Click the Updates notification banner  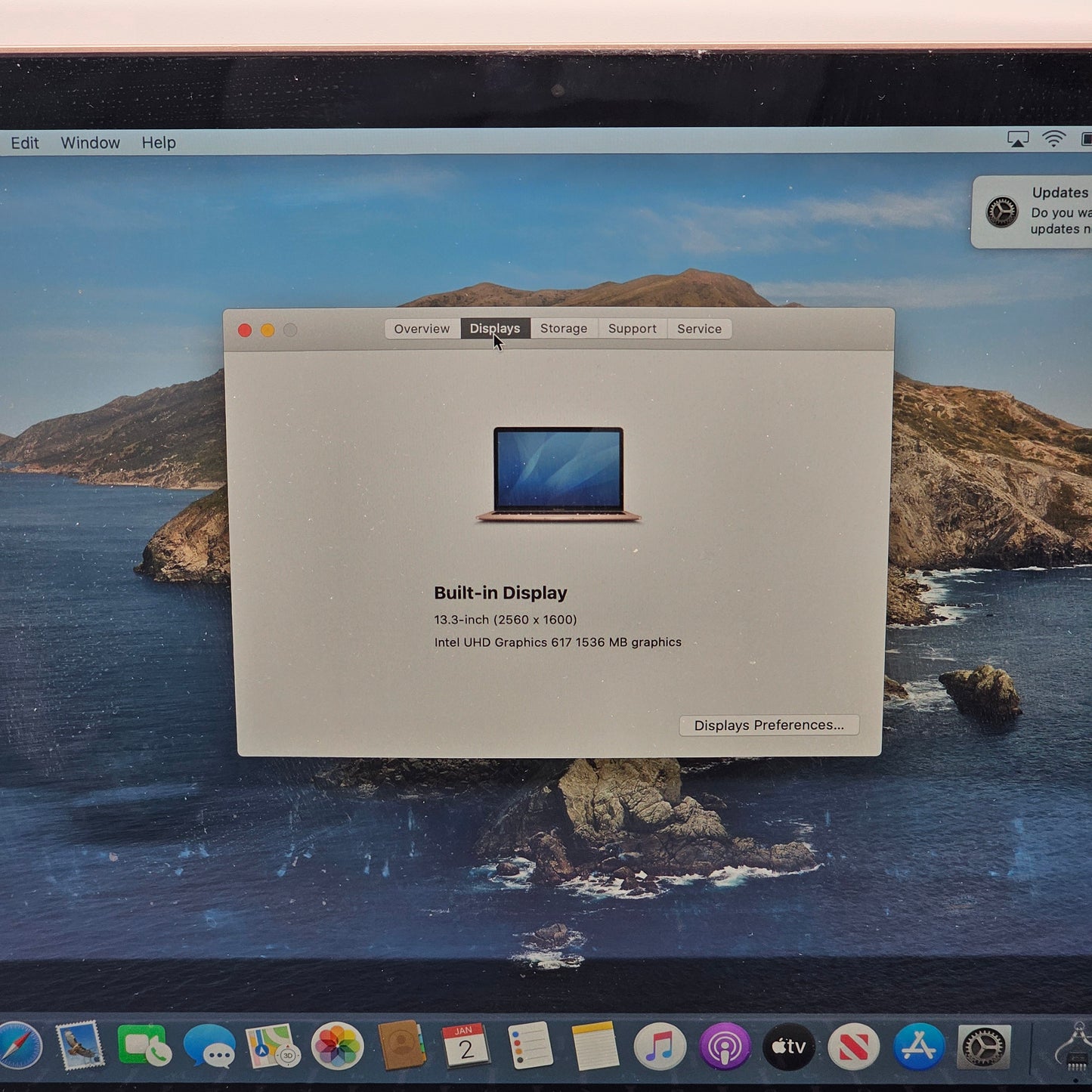(x=1043, y=212)
